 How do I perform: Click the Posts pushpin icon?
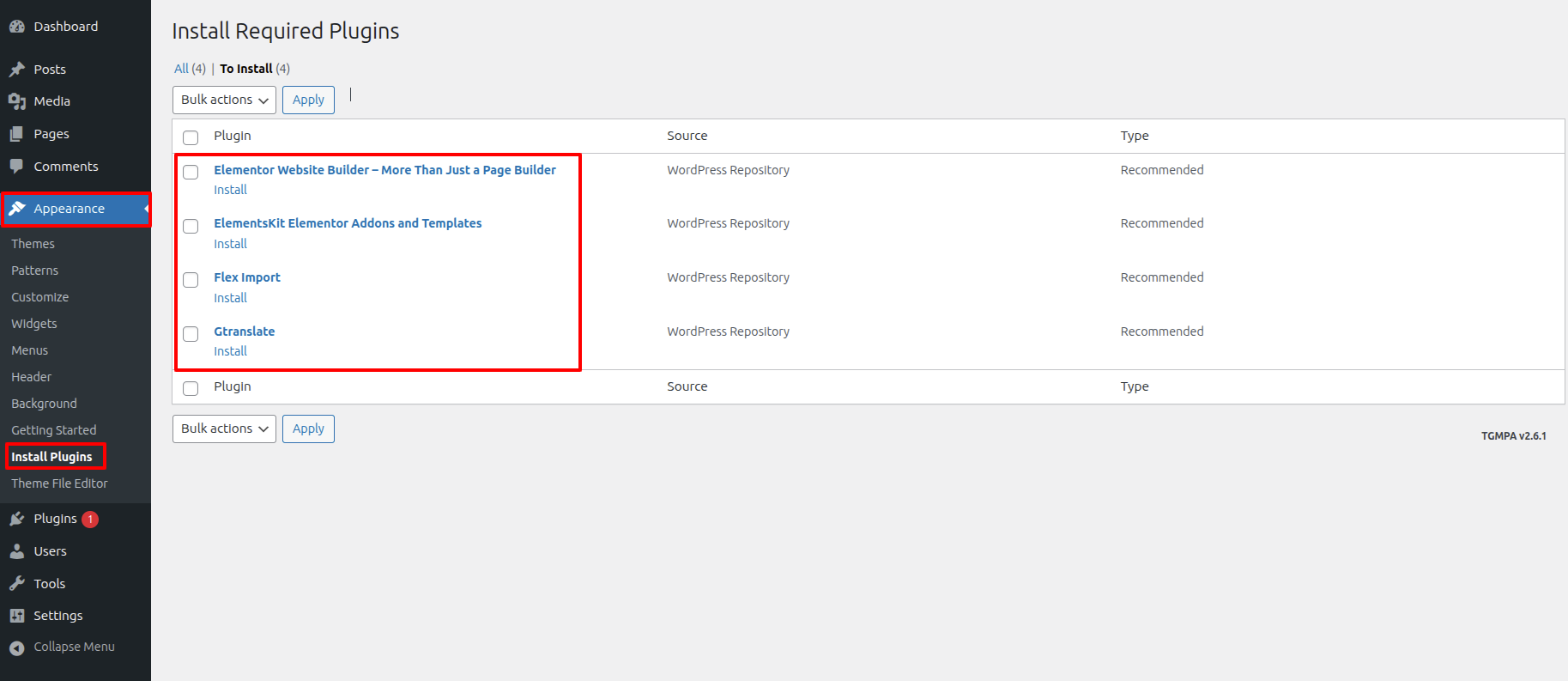(17, 70)
